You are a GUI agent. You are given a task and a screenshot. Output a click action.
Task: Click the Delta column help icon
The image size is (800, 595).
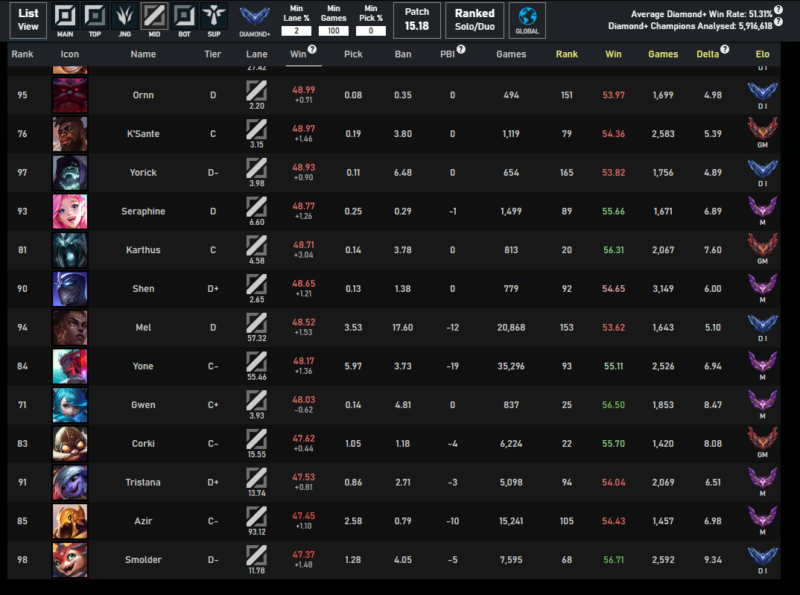[727, 49]
